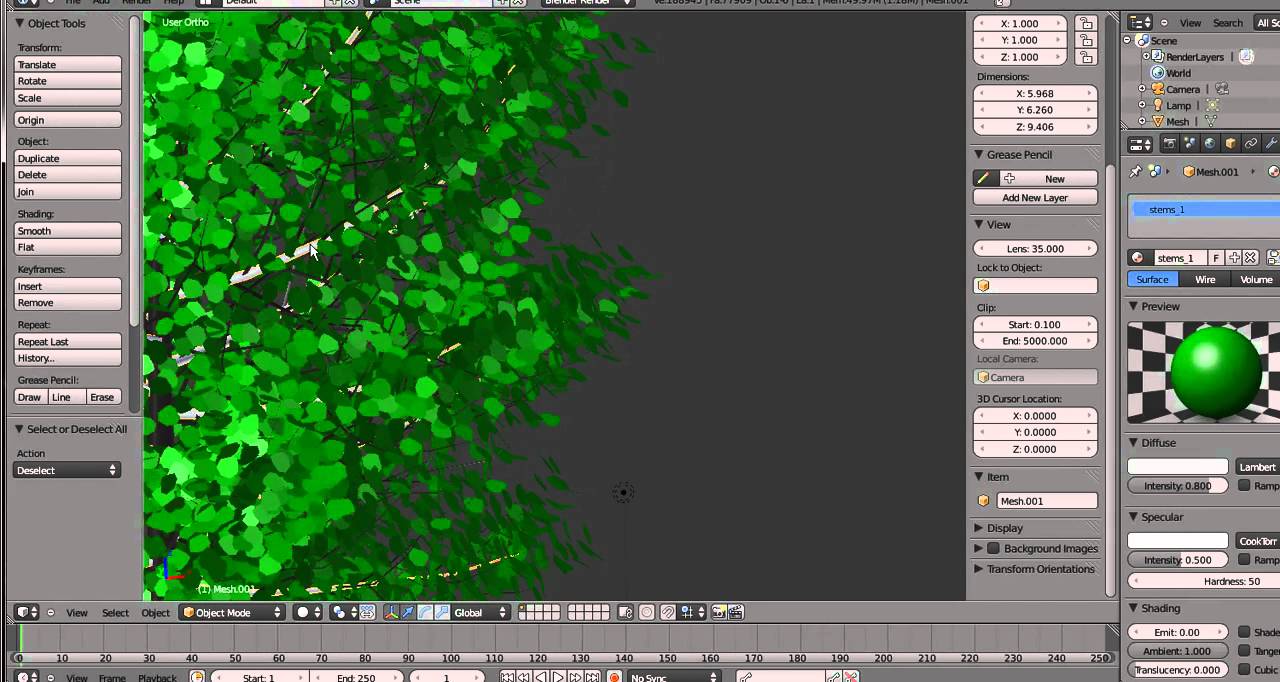
Task: Unlink material with the X icon
Action: [1250, 258]
